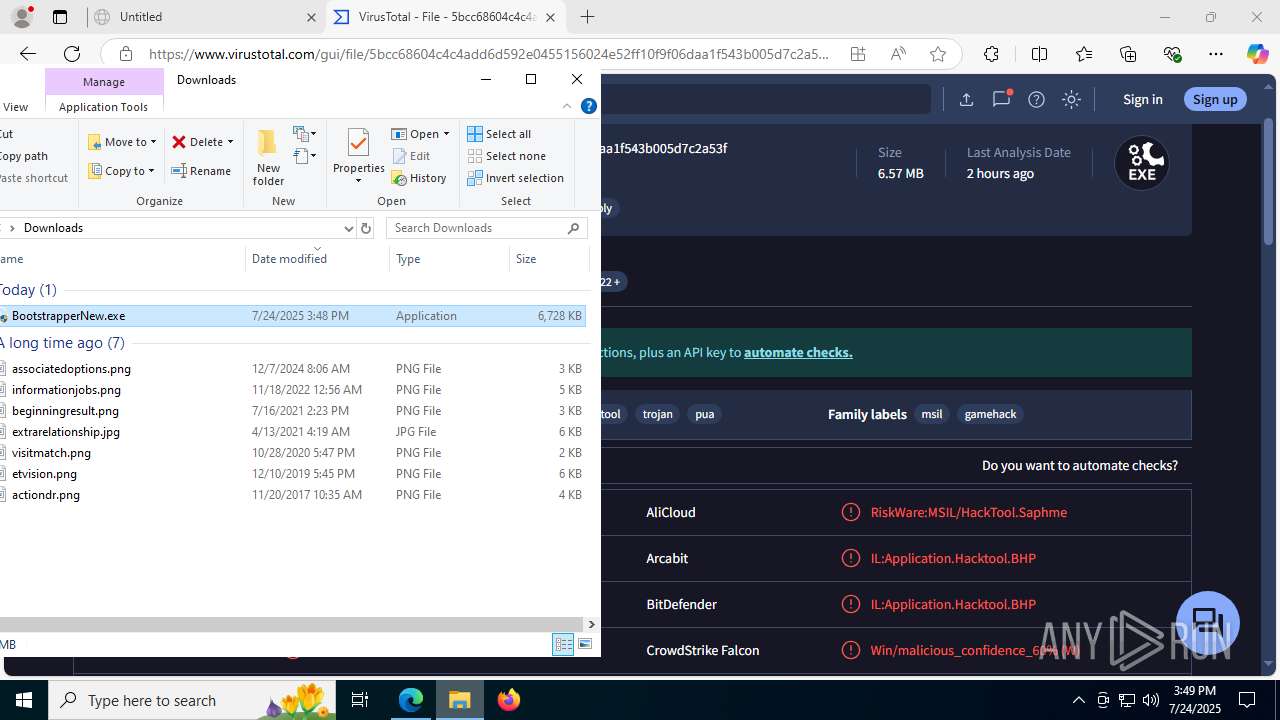Select informationjobs.png file

click(292, 390)
